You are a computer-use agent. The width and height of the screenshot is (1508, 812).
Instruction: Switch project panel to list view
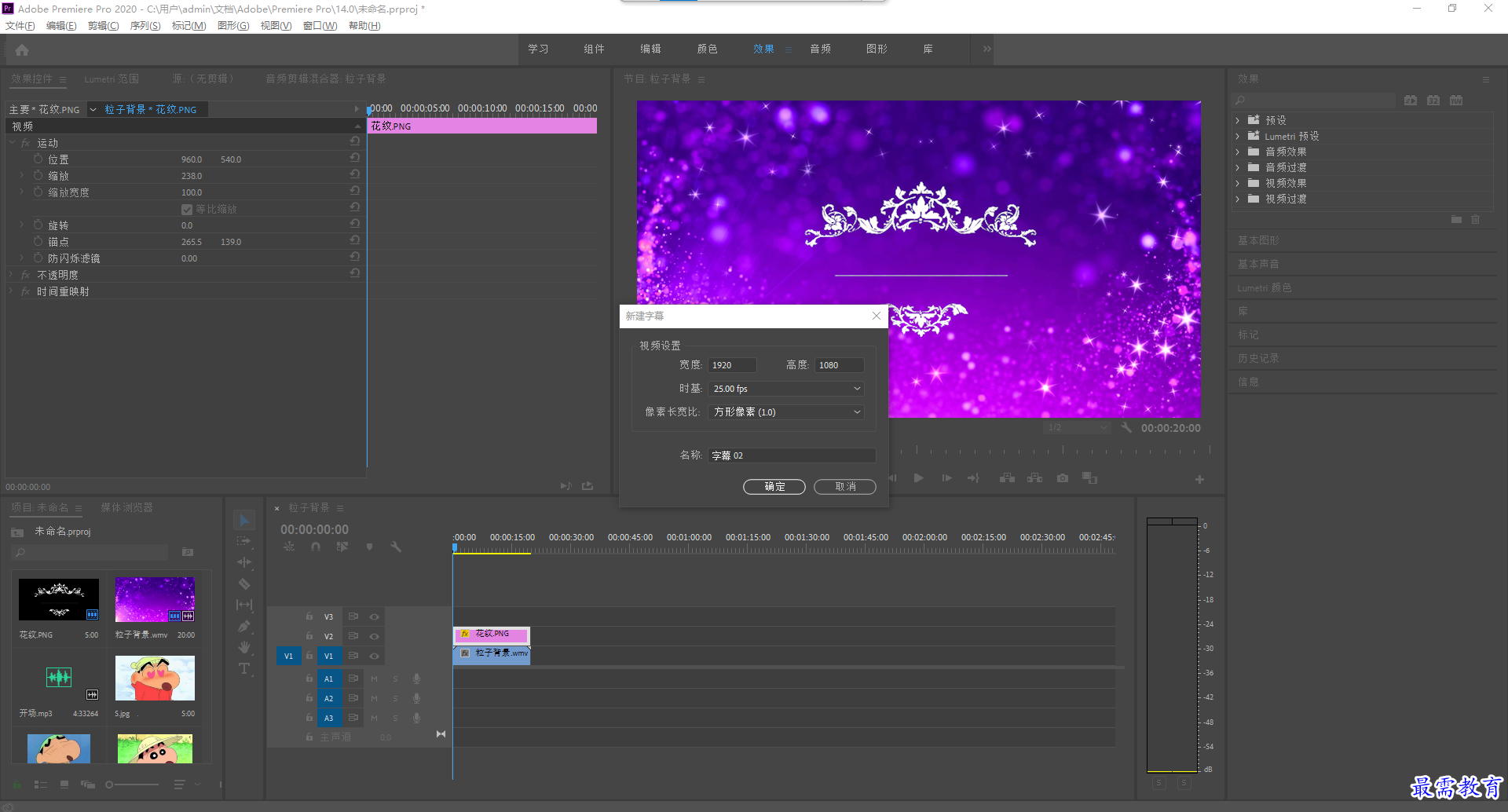tap(41, 785)
